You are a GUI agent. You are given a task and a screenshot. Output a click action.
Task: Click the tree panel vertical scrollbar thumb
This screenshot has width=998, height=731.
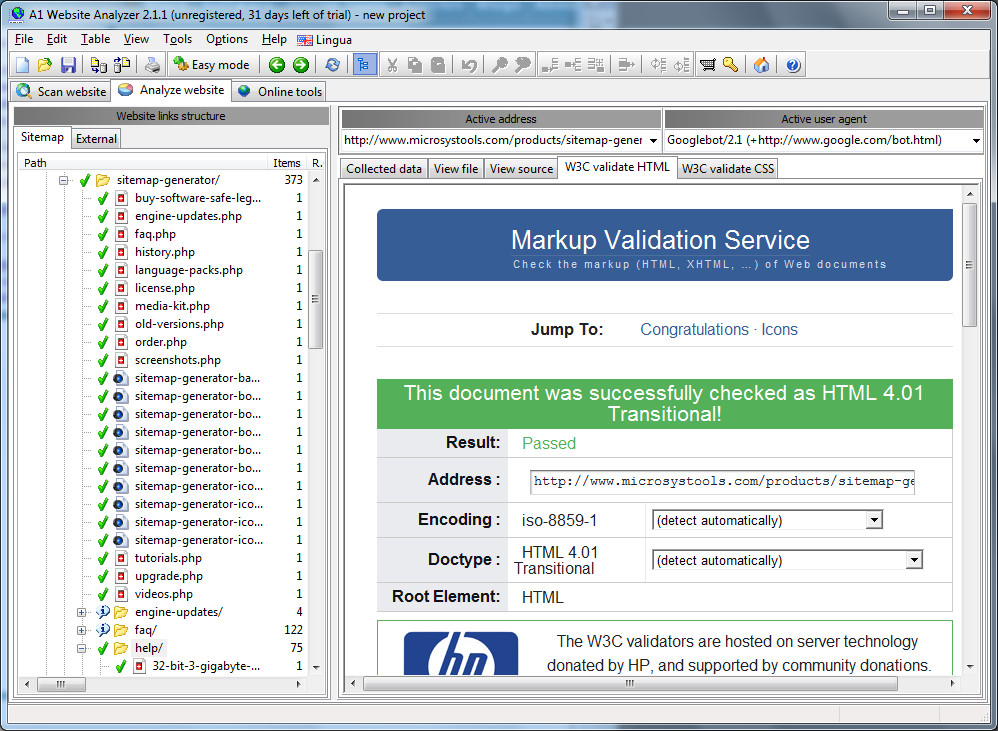315,299
